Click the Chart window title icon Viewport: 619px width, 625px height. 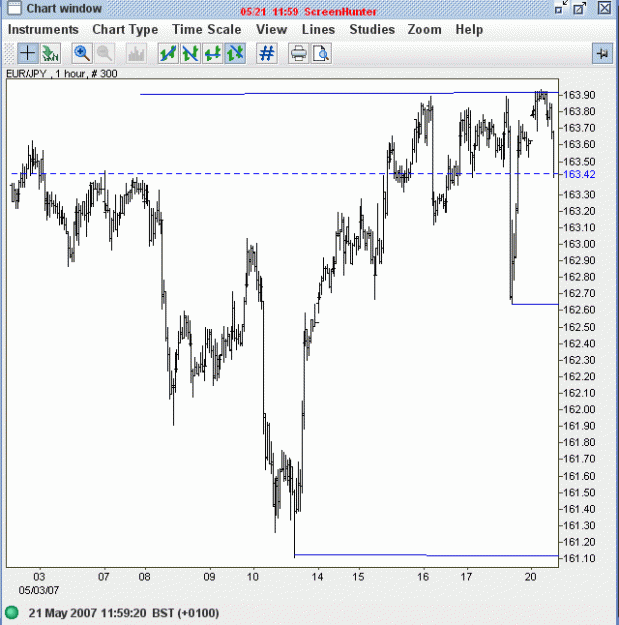click(14, 8)
